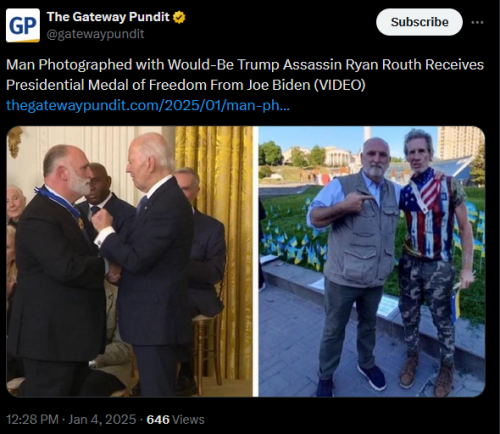Click the "(VIDEO)" word in tweet text
500x434 pixels.
(339, 85)
